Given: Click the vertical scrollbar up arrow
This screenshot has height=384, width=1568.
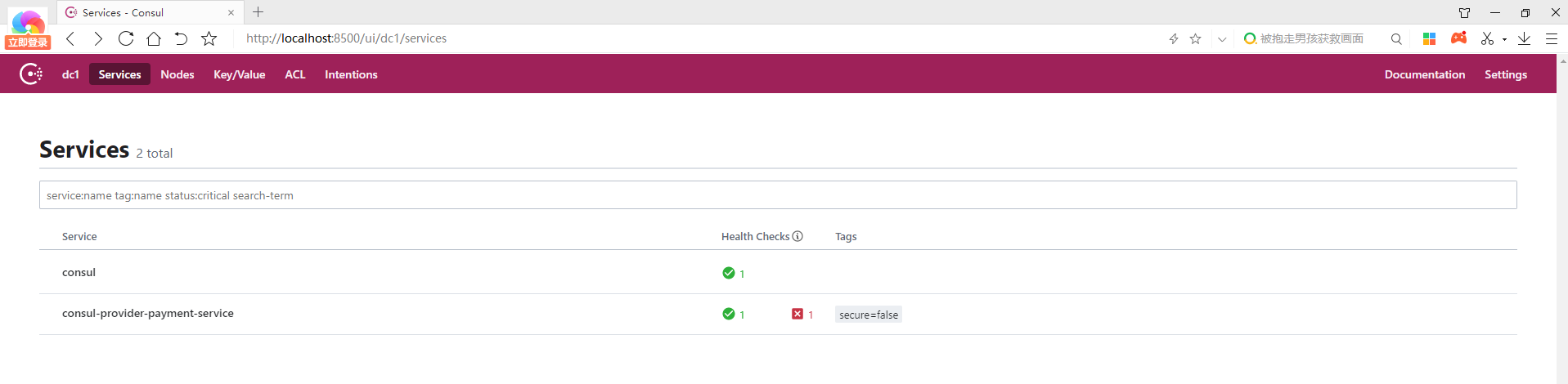Looking at the screenshot, I should pos(1562,60).
